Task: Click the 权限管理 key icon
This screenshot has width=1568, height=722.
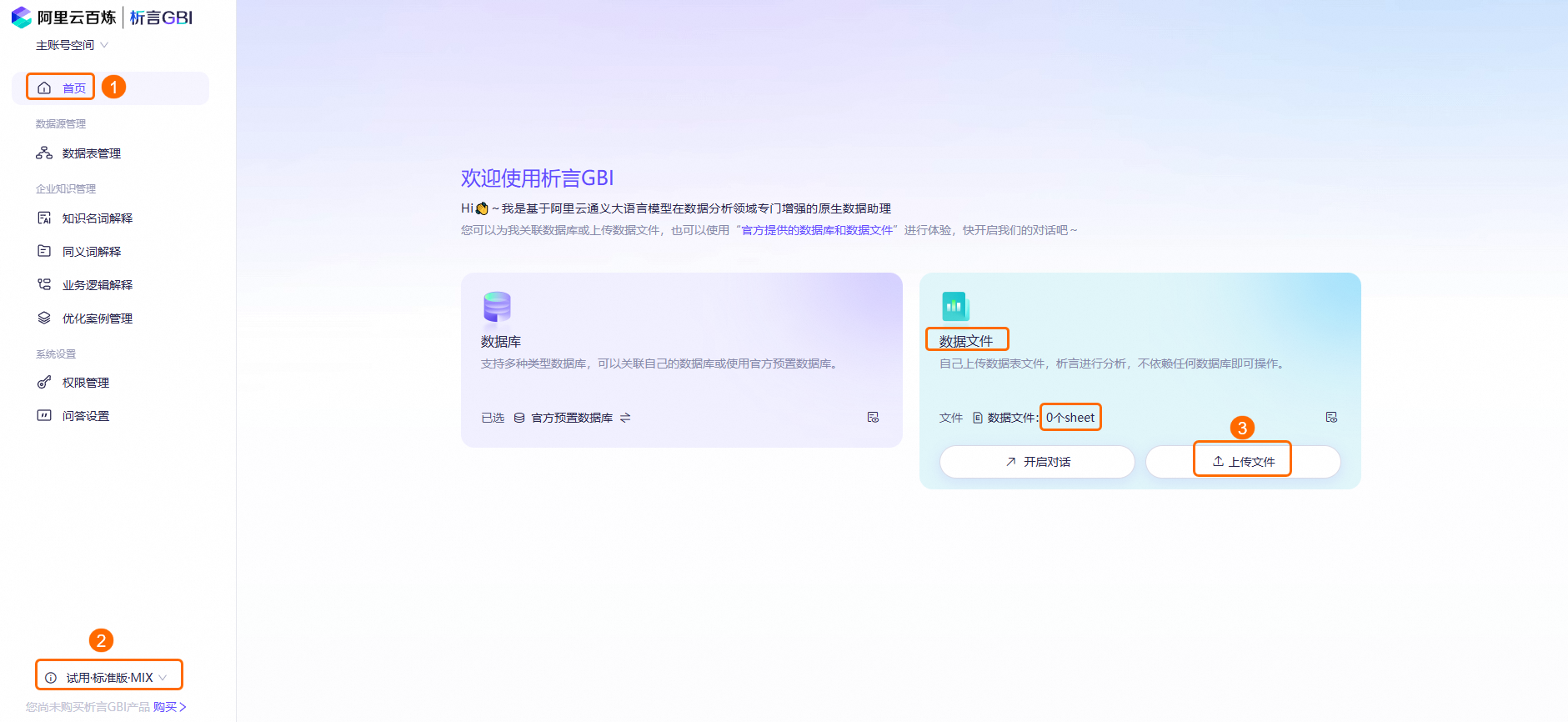Action: 44,382
